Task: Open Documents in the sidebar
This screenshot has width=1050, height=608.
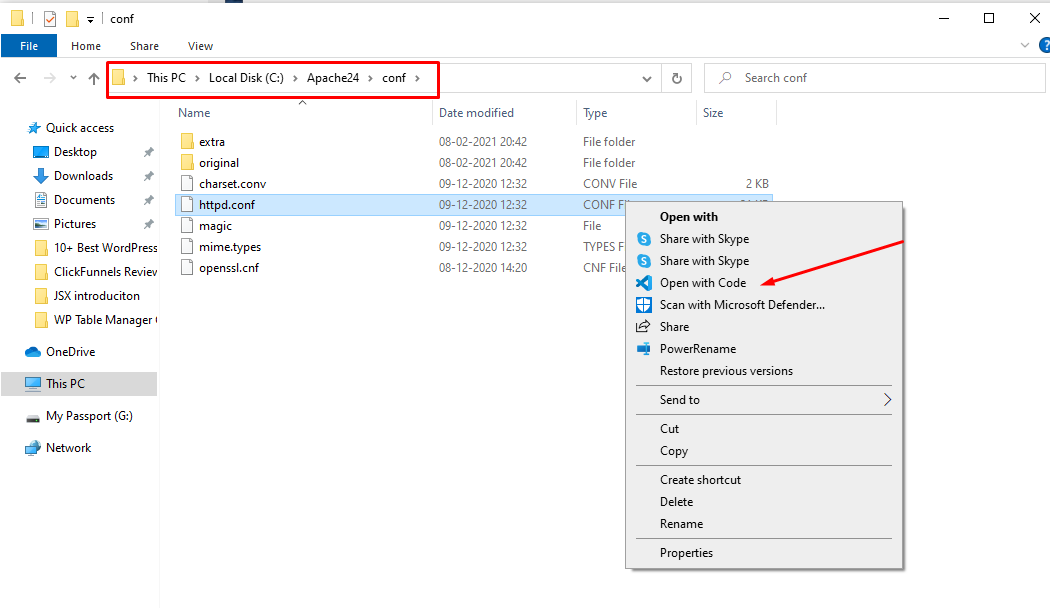Action: pyautogui.click(x=84, y=200)
